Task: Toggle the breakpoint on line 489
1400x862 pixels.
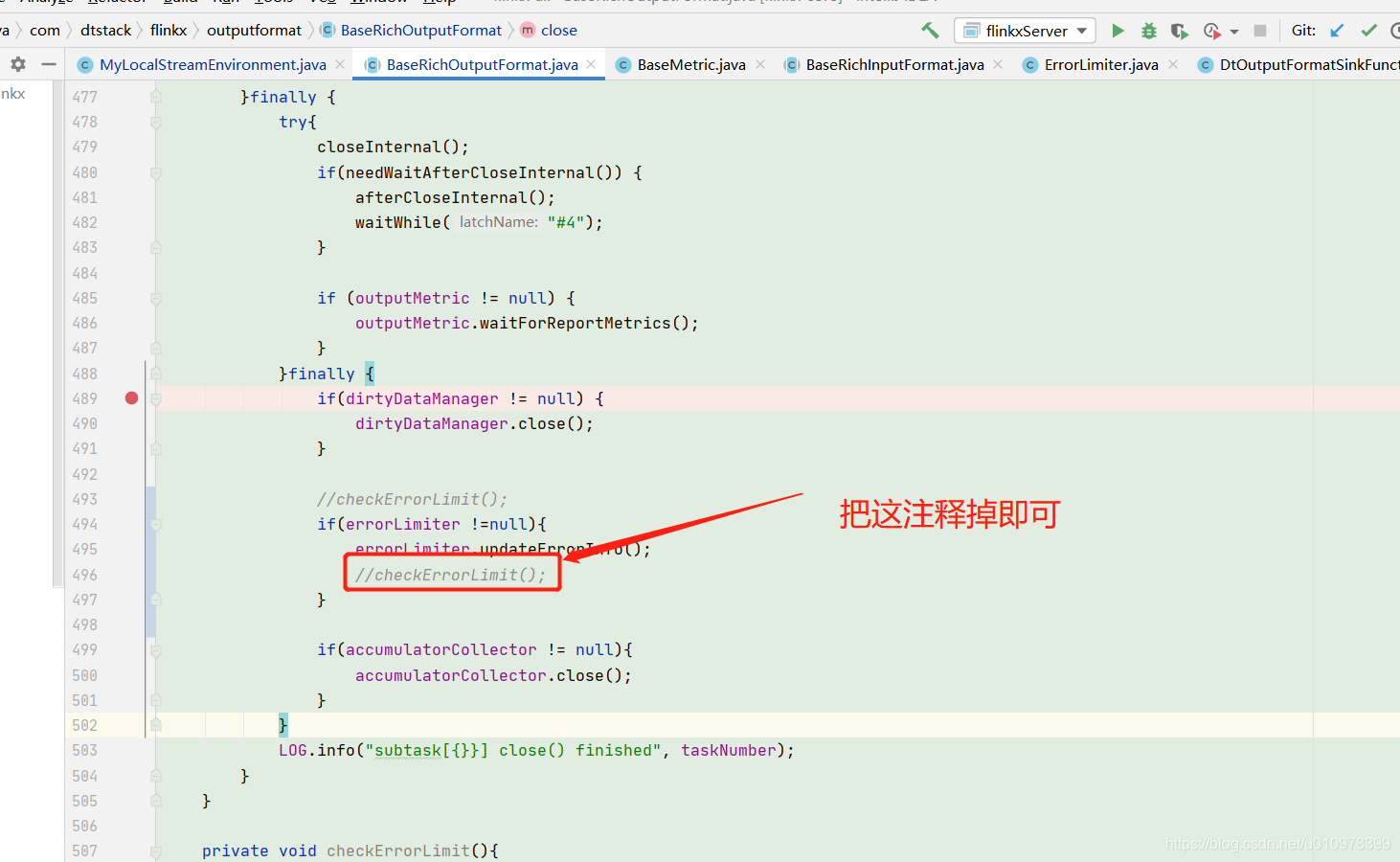Action: tap(131, 398)
